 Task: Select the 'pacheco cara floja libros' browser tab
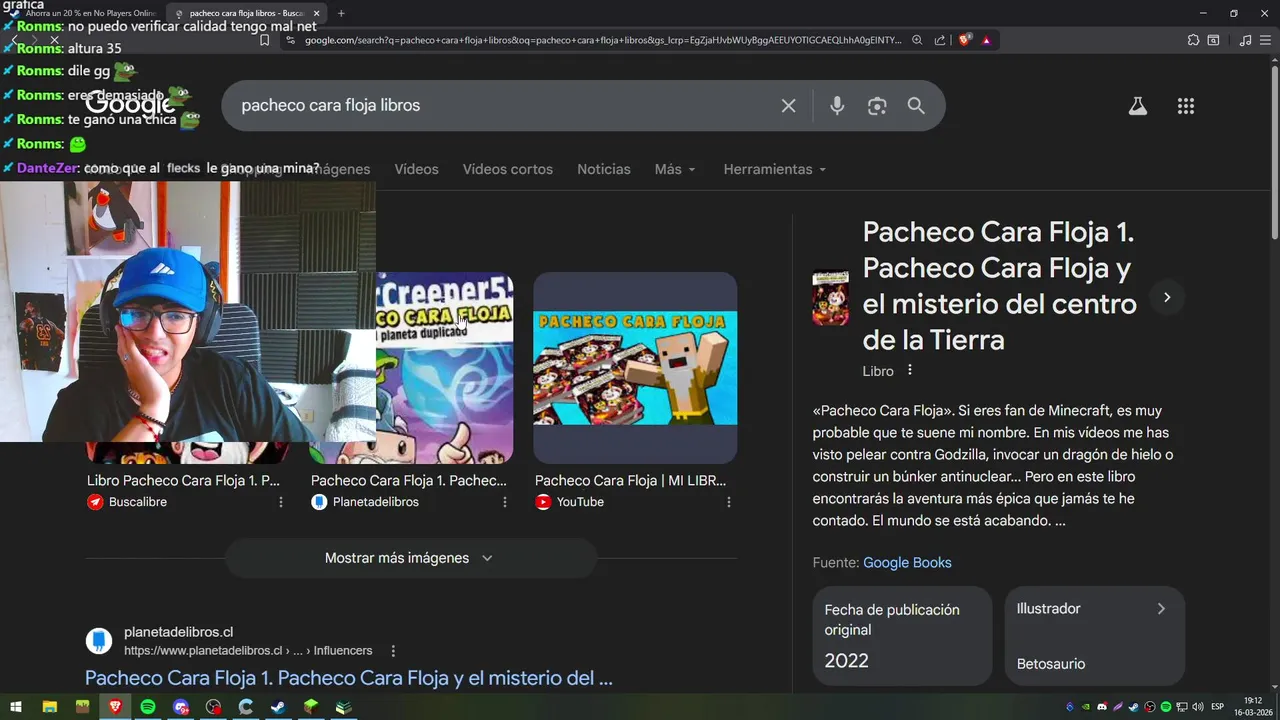pos(245,13)
